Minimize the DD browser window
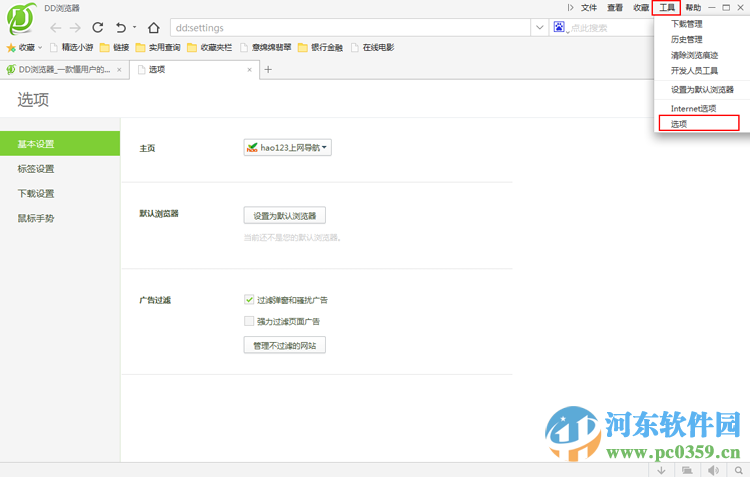The height and width of the screenshot is (477, 750). [712, 8]
